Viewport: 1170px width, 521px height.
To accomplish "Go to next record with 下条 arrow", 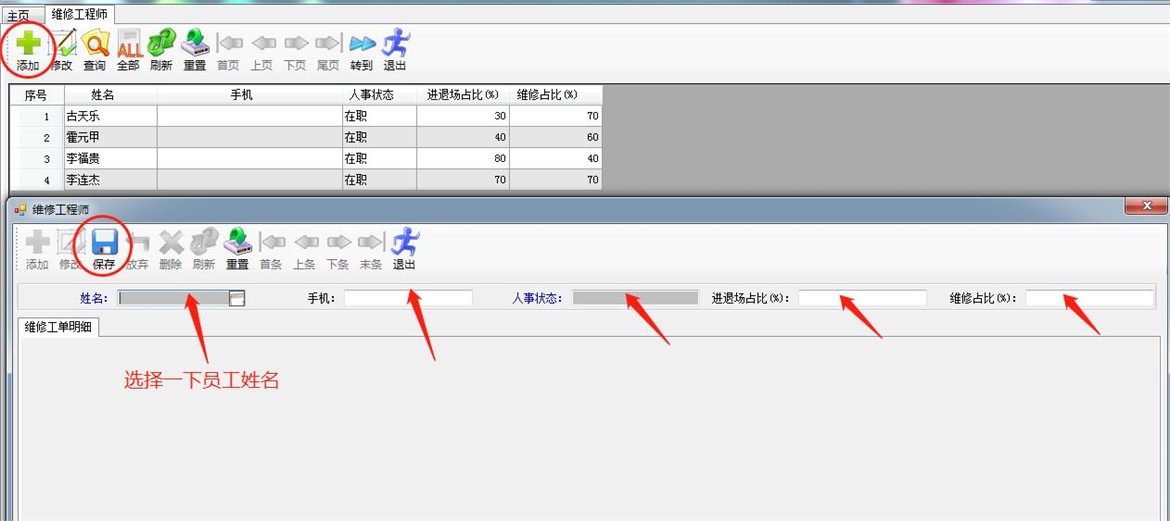I will [338, 242].
